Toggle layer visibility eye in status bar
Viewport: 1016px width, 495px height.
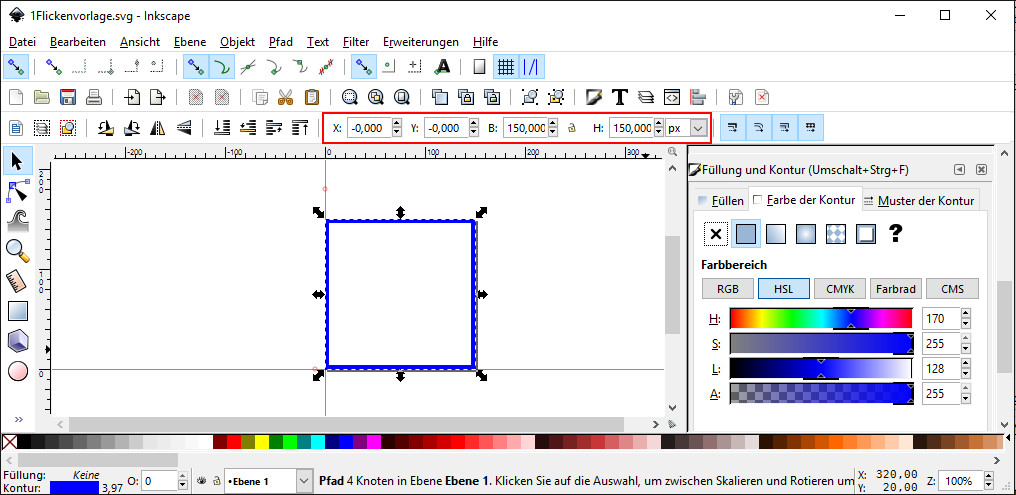(200, 481)
